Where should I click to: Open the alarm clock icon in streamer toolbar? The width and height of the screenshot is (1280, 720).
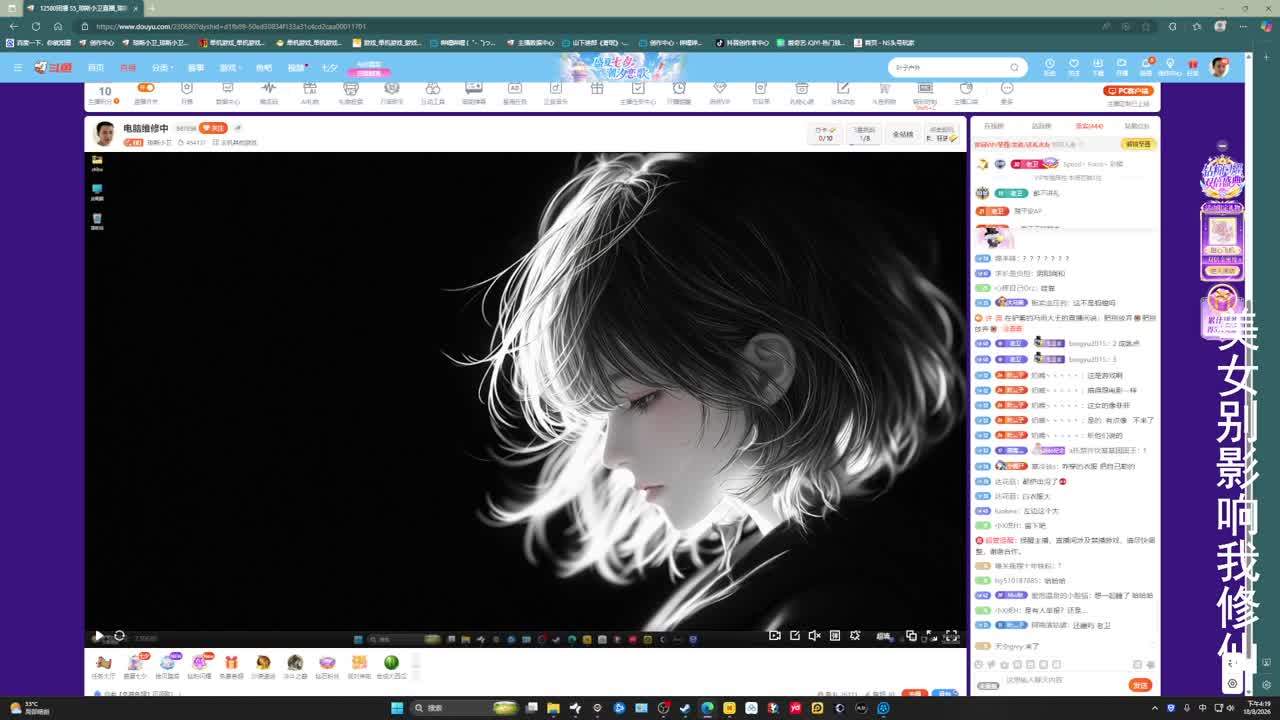[679, 88]
